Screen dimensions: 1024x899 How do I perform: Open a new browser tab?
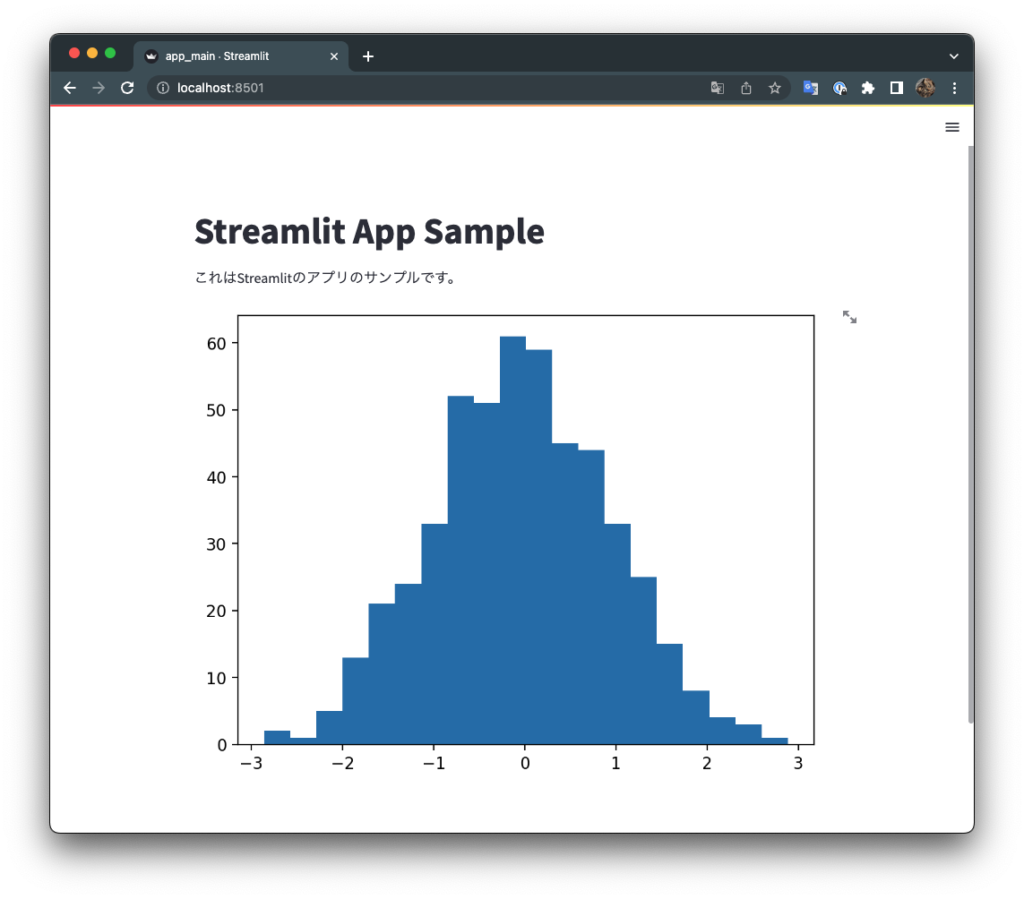[367, 56]
